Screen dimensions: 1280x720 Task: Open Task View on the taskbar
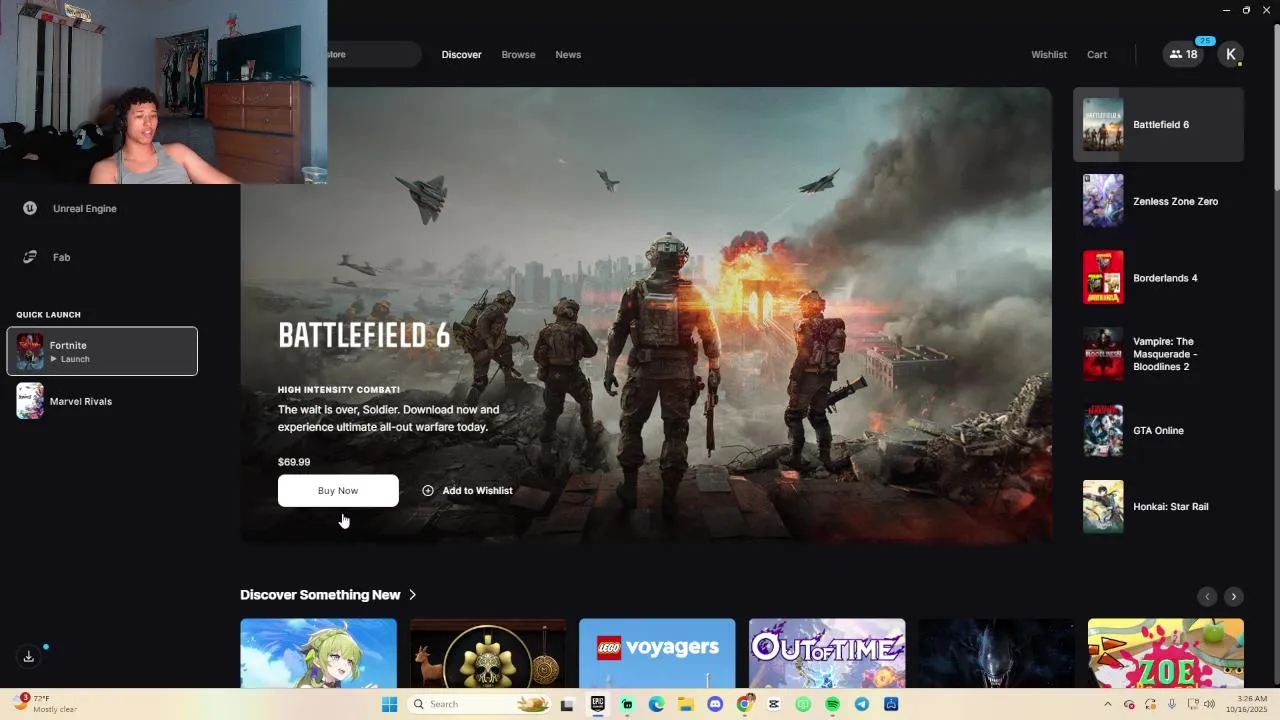(x=567, y=704)
